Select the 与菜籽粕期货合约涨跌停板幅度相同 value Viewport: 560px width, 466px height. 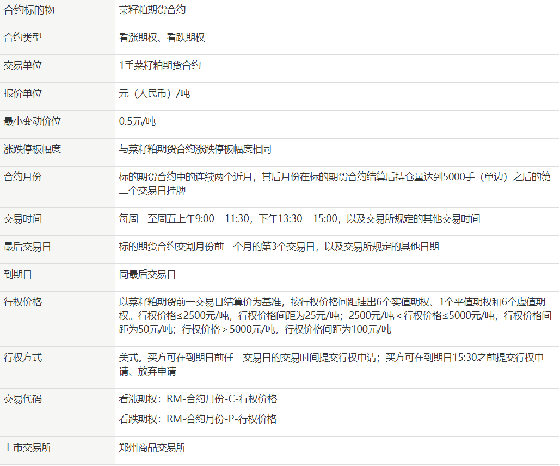tap(195, 149)
